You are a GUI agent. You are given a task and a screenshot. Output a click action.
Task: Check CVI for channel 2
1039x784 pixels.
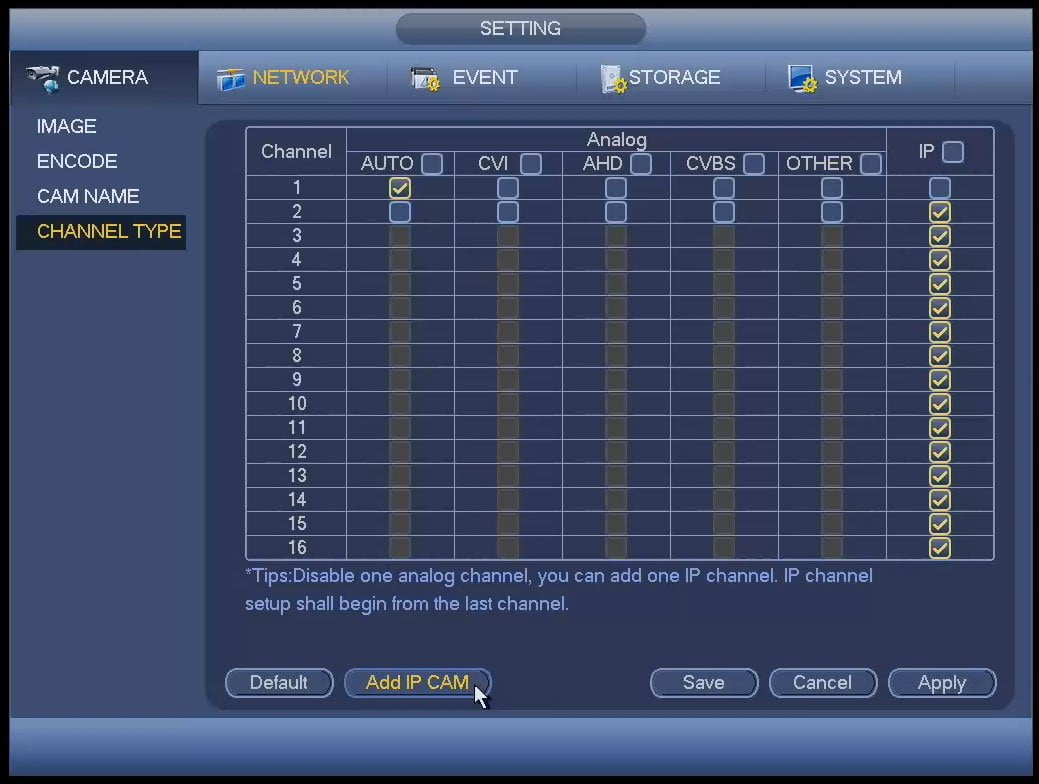pyautogui.click(x=508, y=212)
